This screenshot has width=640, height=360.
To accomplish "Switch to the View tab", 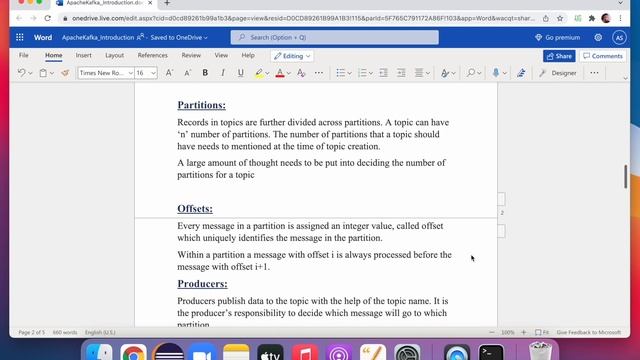I will 221,55.
